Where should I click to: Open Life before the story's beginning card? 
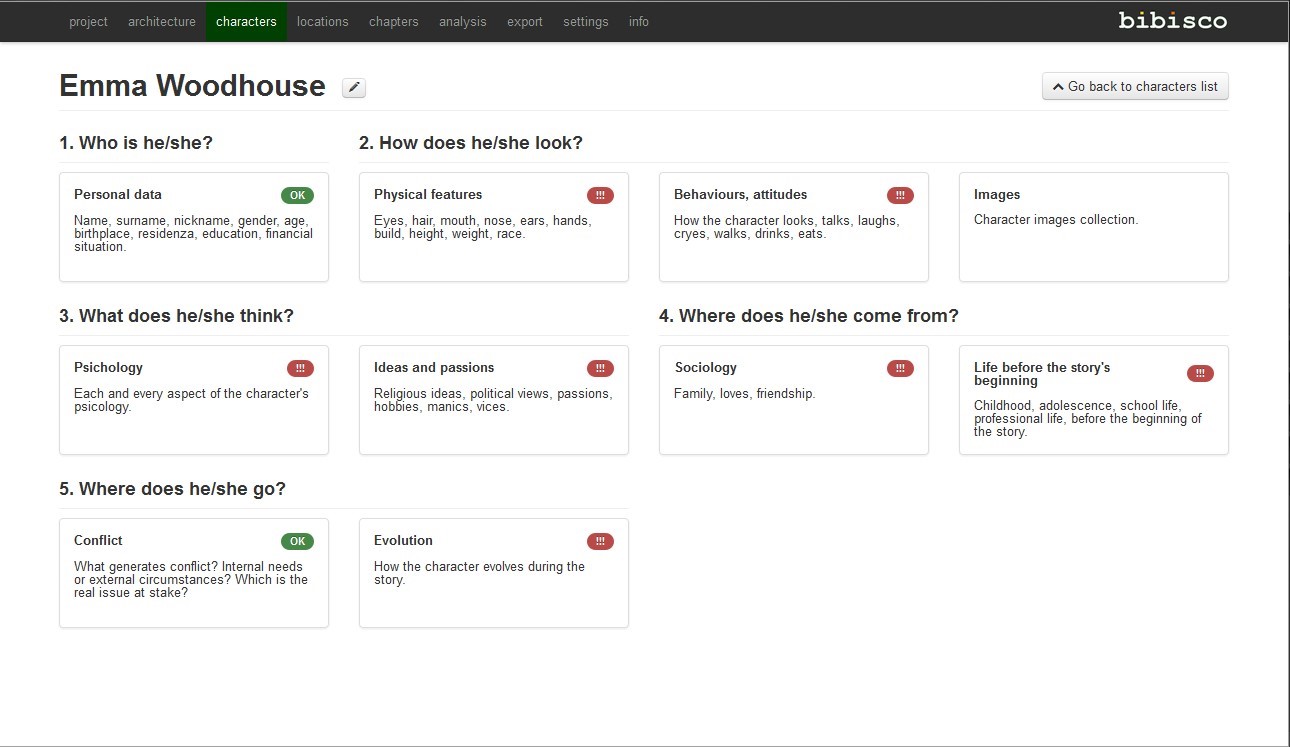pyautogui.click(x=1093, y=399)
